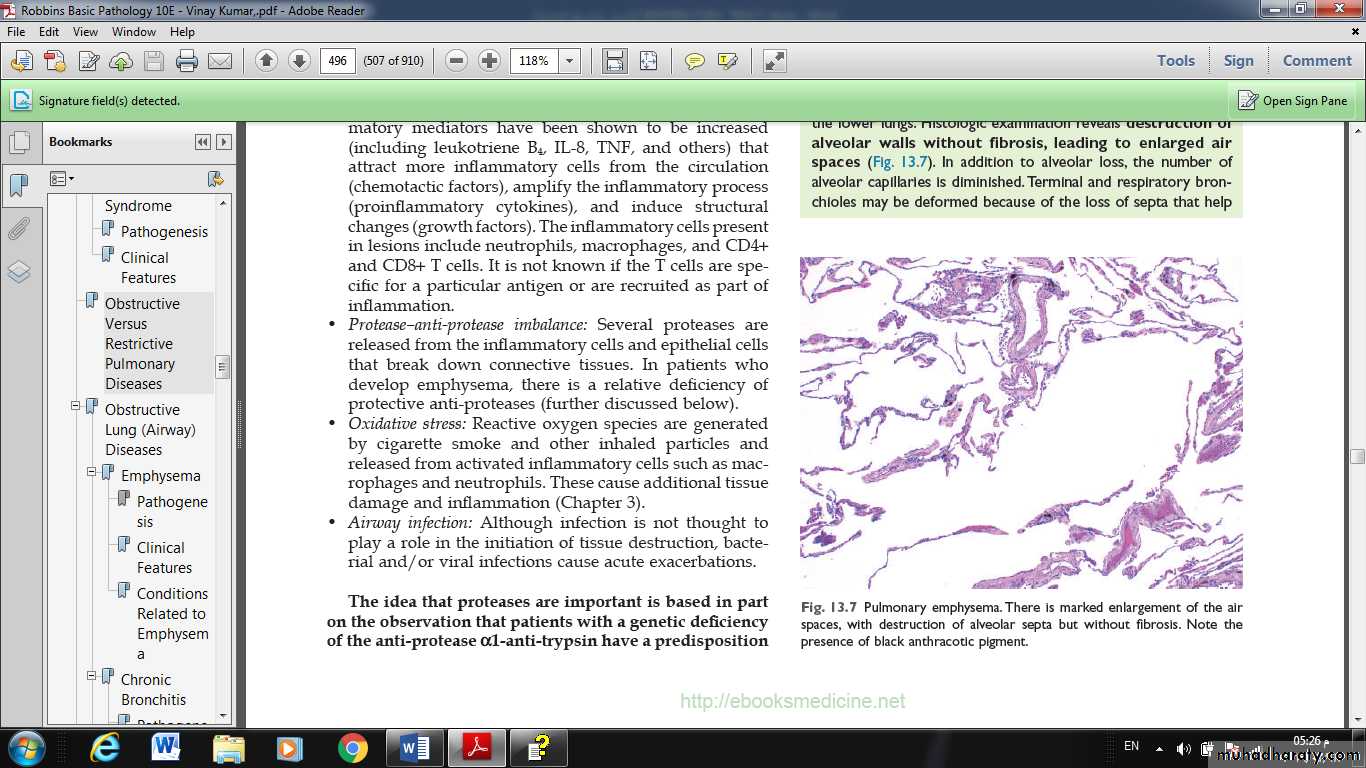1366x768 pixels.
Task: Open the View menu
Action: [85, 32]
